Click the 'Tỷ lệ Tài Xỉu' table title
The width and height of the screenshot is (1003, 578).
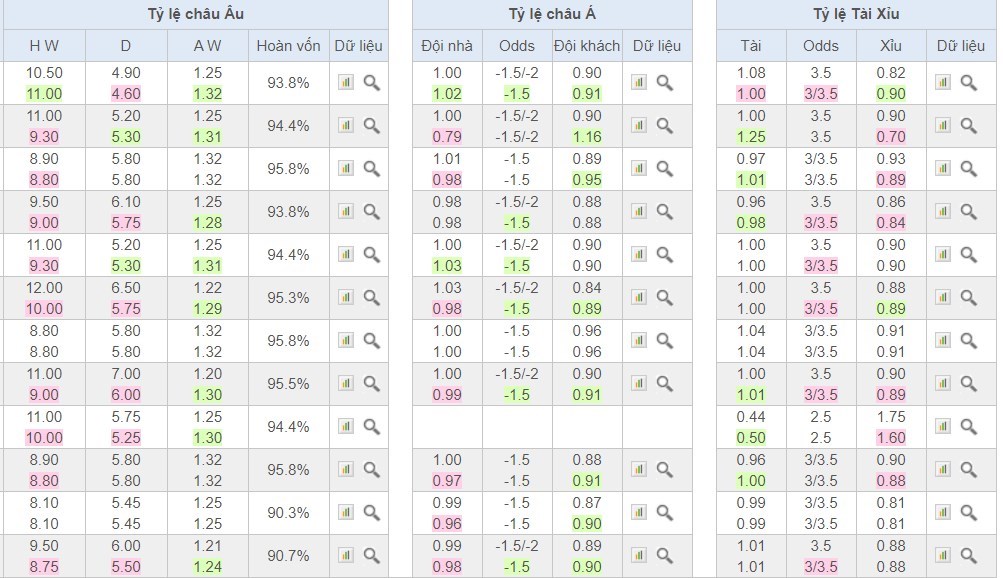click(x=856, y=14)
